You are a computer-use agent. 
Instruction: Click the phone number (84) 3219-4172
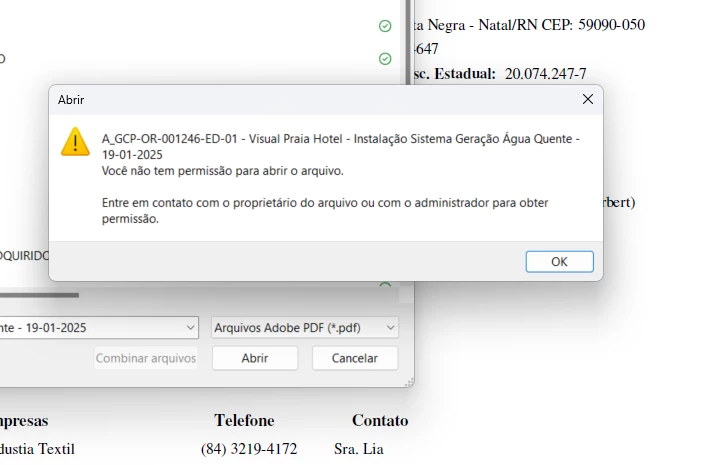coord(249,449)
